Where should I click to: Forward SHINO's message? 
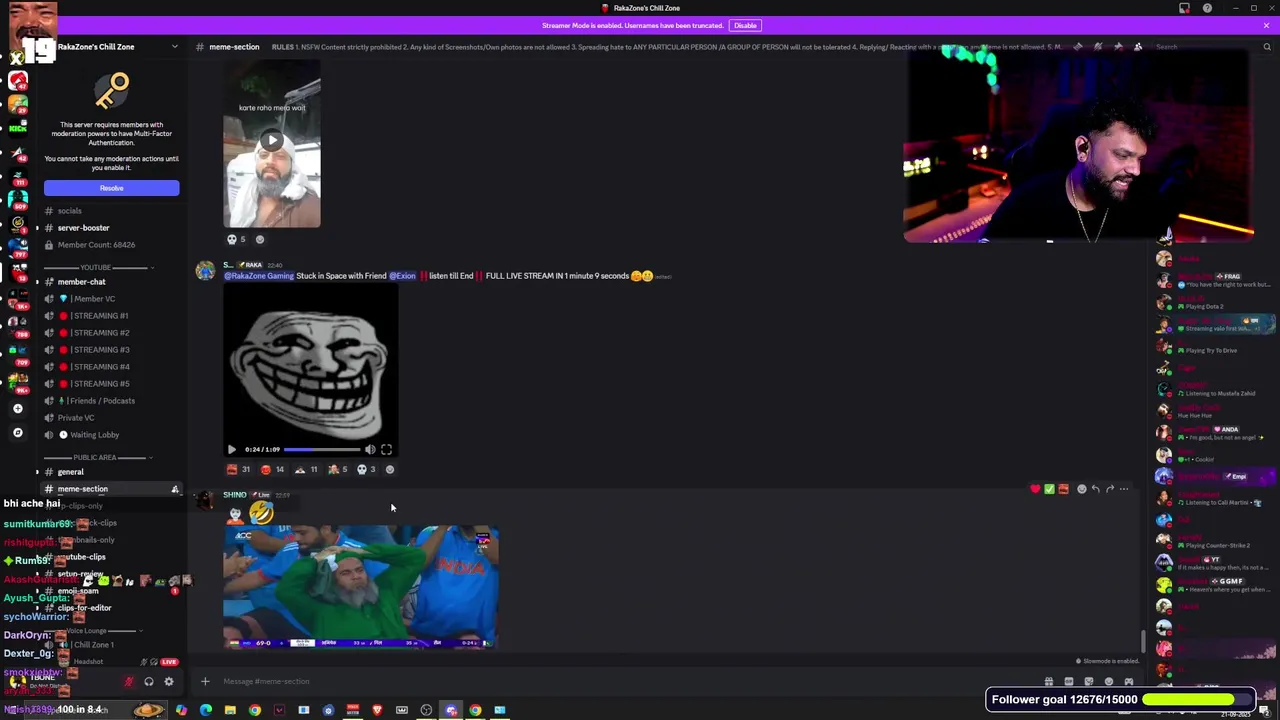pos(1110,489)
